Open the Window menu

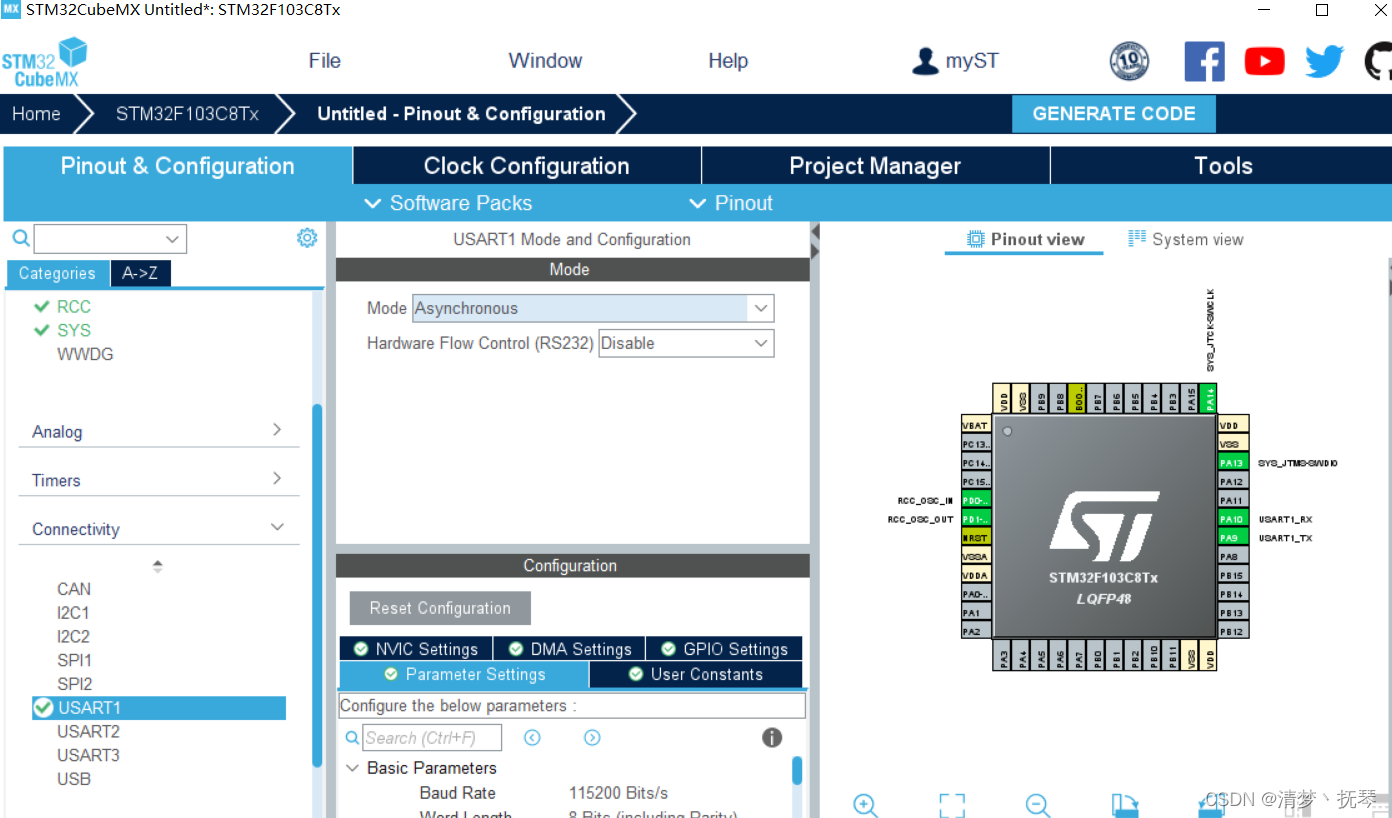[545, 61]
